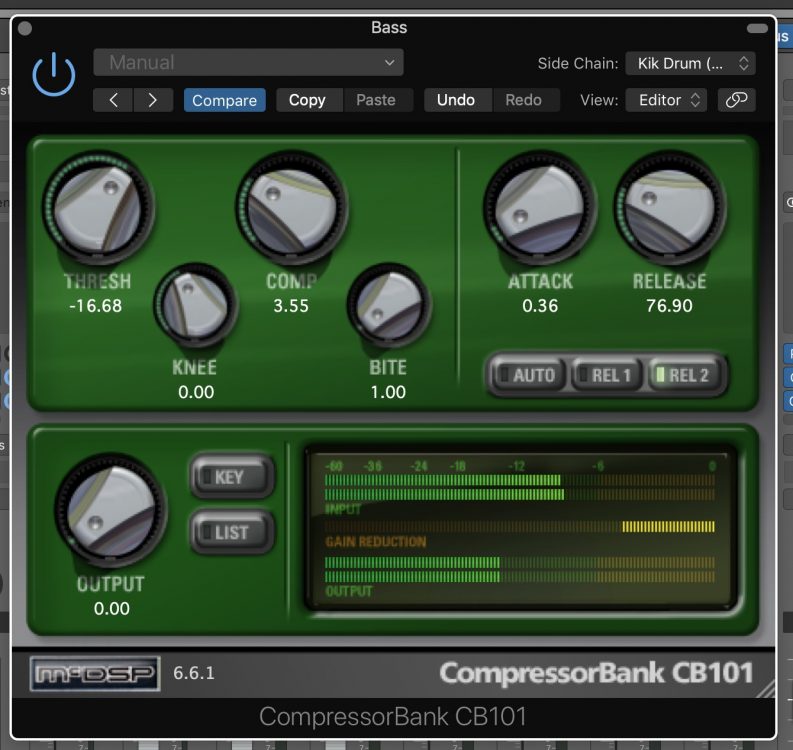Click the Copy settings button
The height and width of the screenshot is (750, 793).
[307, 100]
